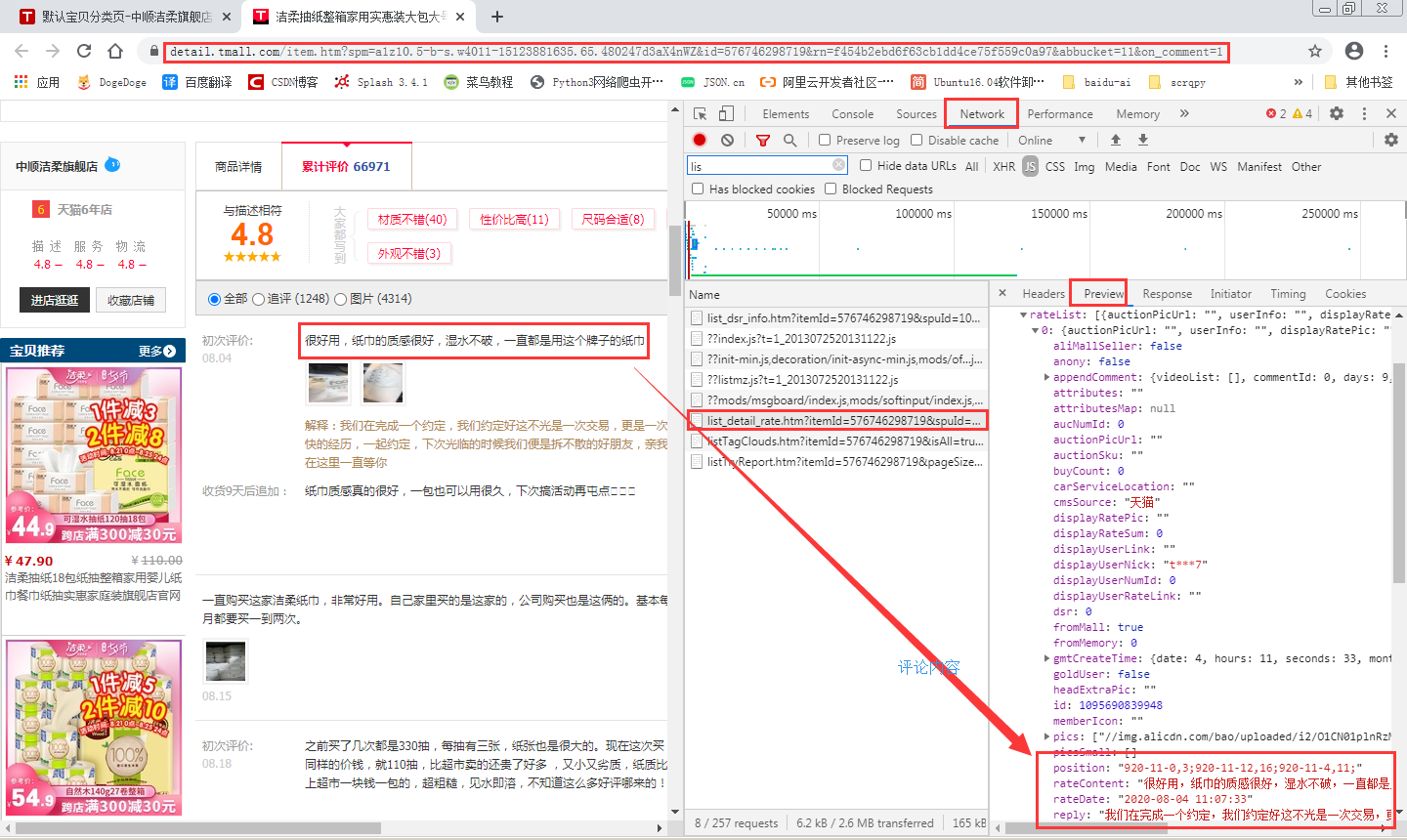1407x840 pixels.
Task: Open the Chrome profile avatar icon
Action: tap(1354, 51)
